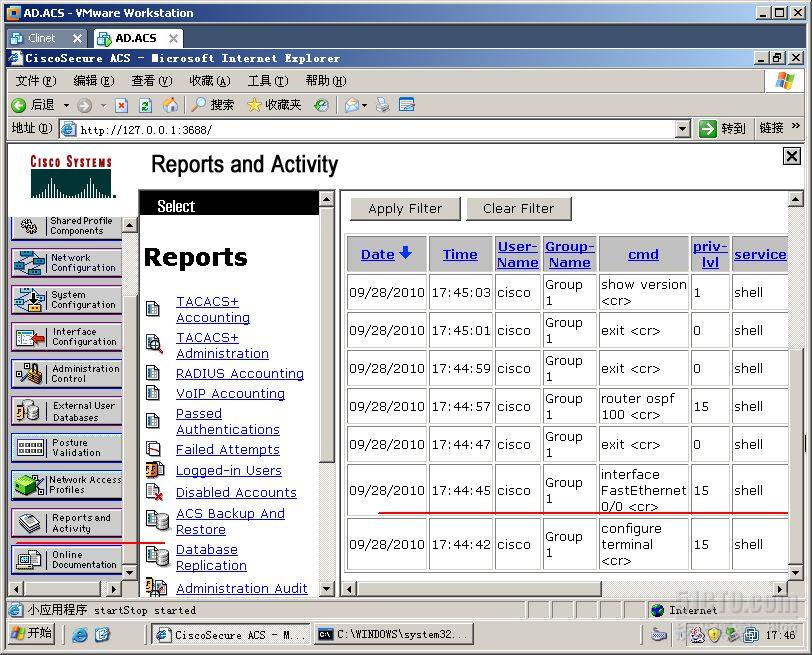Viewport: 812px width, 655px height.
Task: Open Shared Profile Components section
Action: tap(66, 227)
